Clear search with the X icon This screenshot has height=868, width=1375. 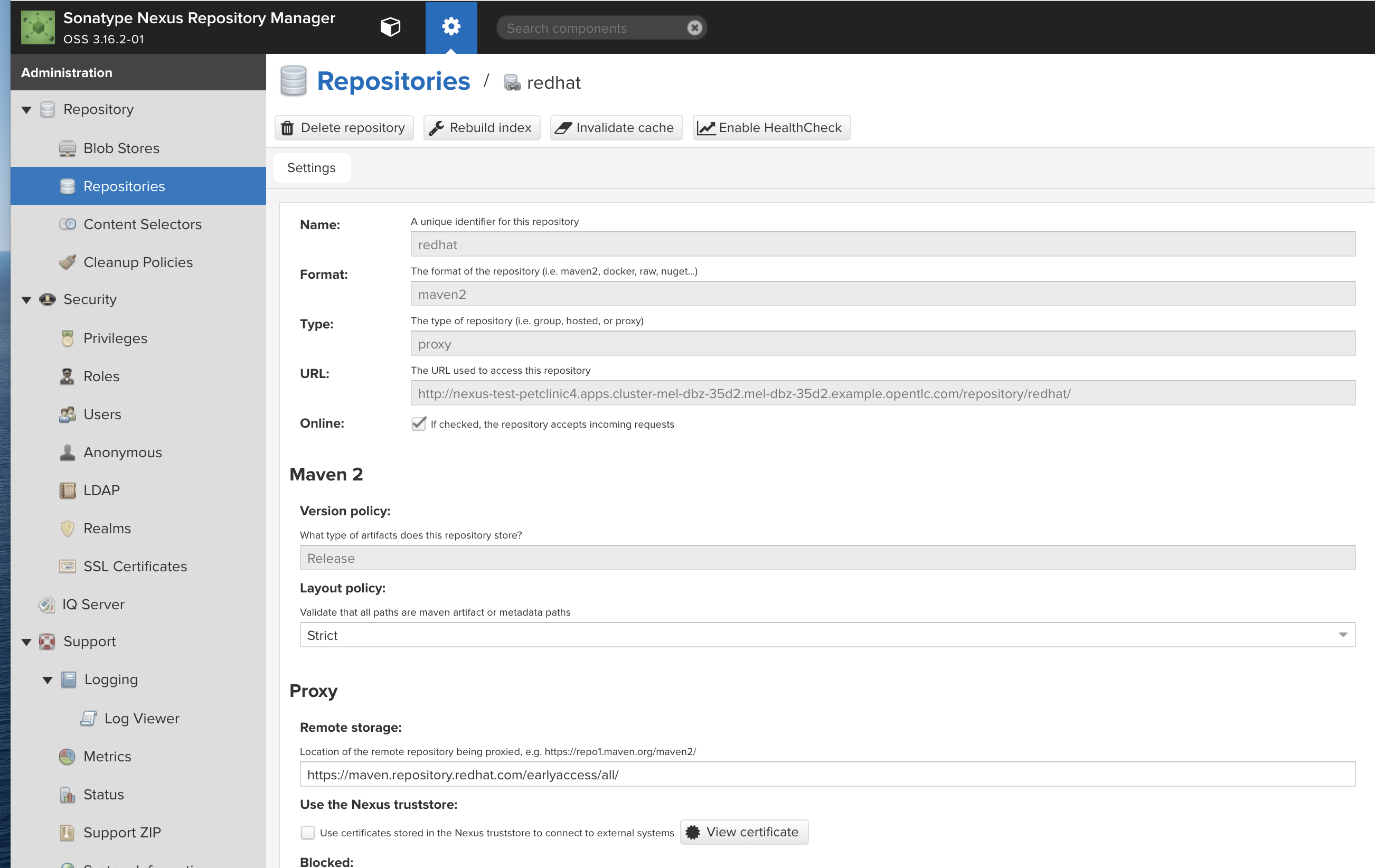(x=694, y=28)
